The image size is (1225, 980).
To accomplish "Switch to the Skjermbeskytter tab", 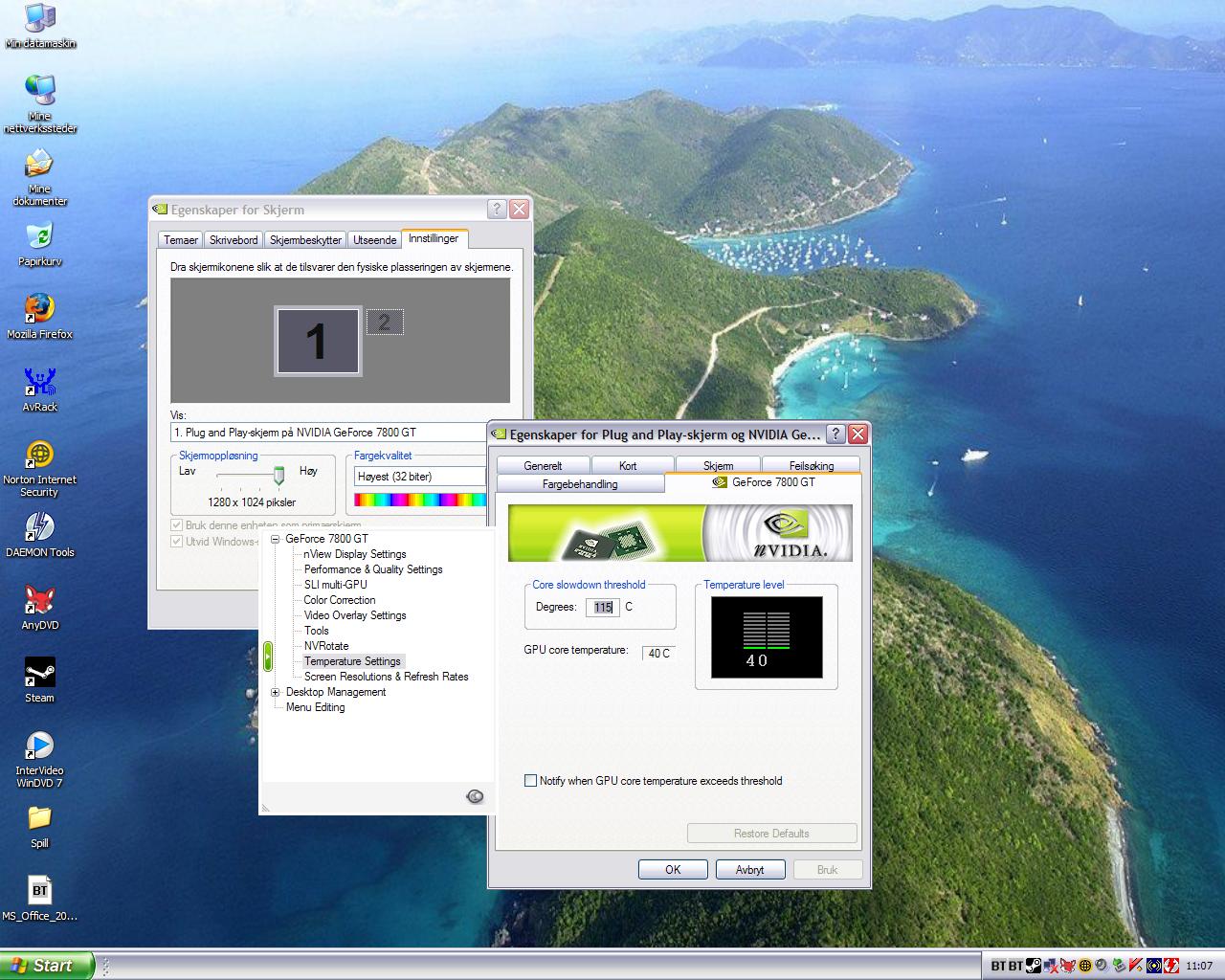I will [x=305, y=240].
